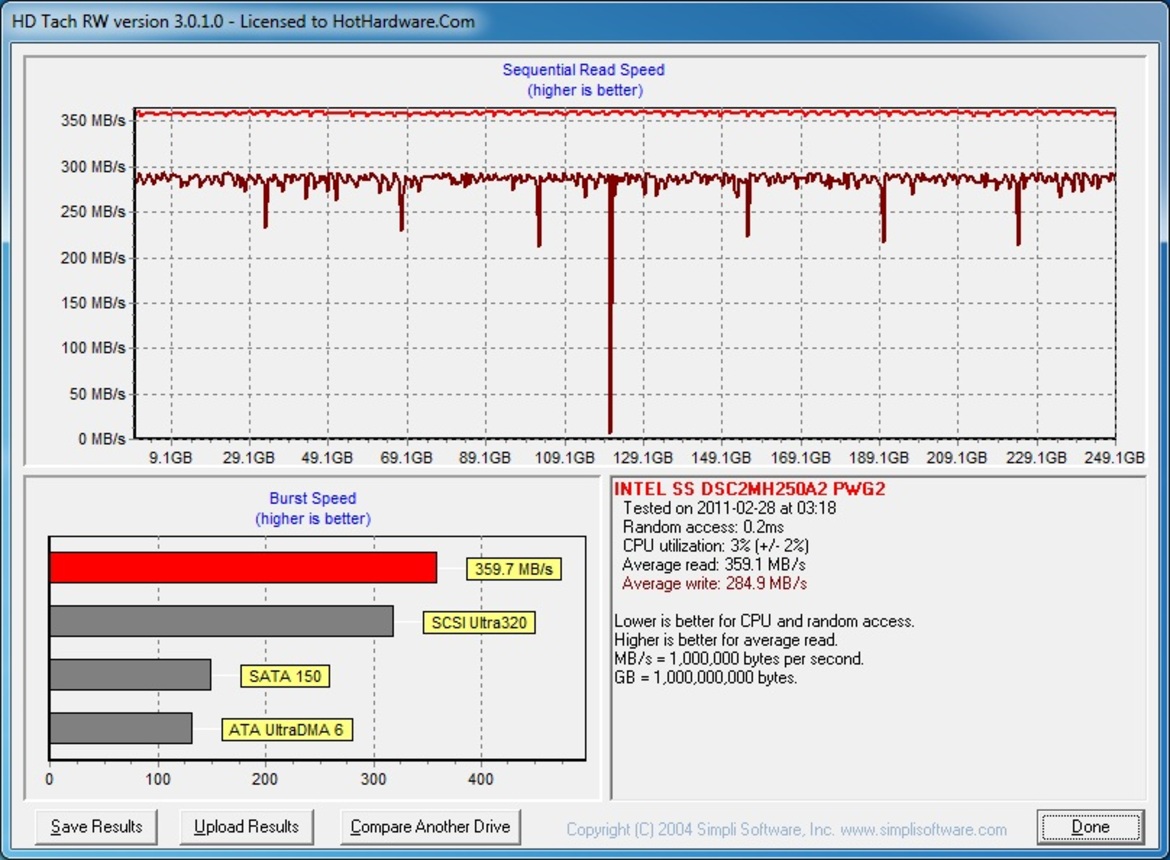
Task: Click the MB/s = 1,000,000 bytes note
Action: [x=739, y=659]
